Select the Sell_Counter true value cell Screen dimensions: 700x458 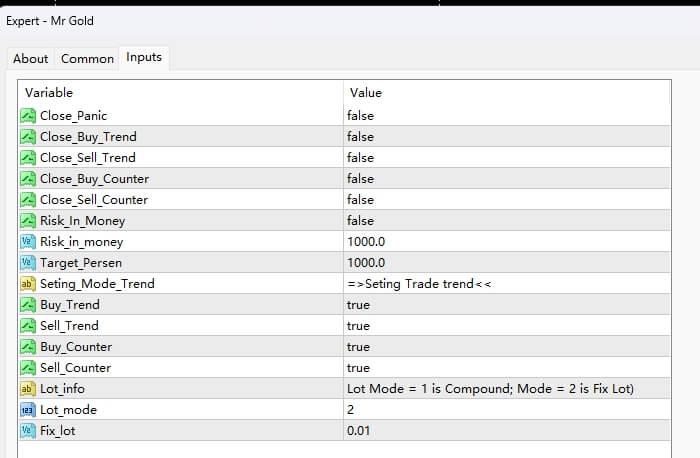358,368
